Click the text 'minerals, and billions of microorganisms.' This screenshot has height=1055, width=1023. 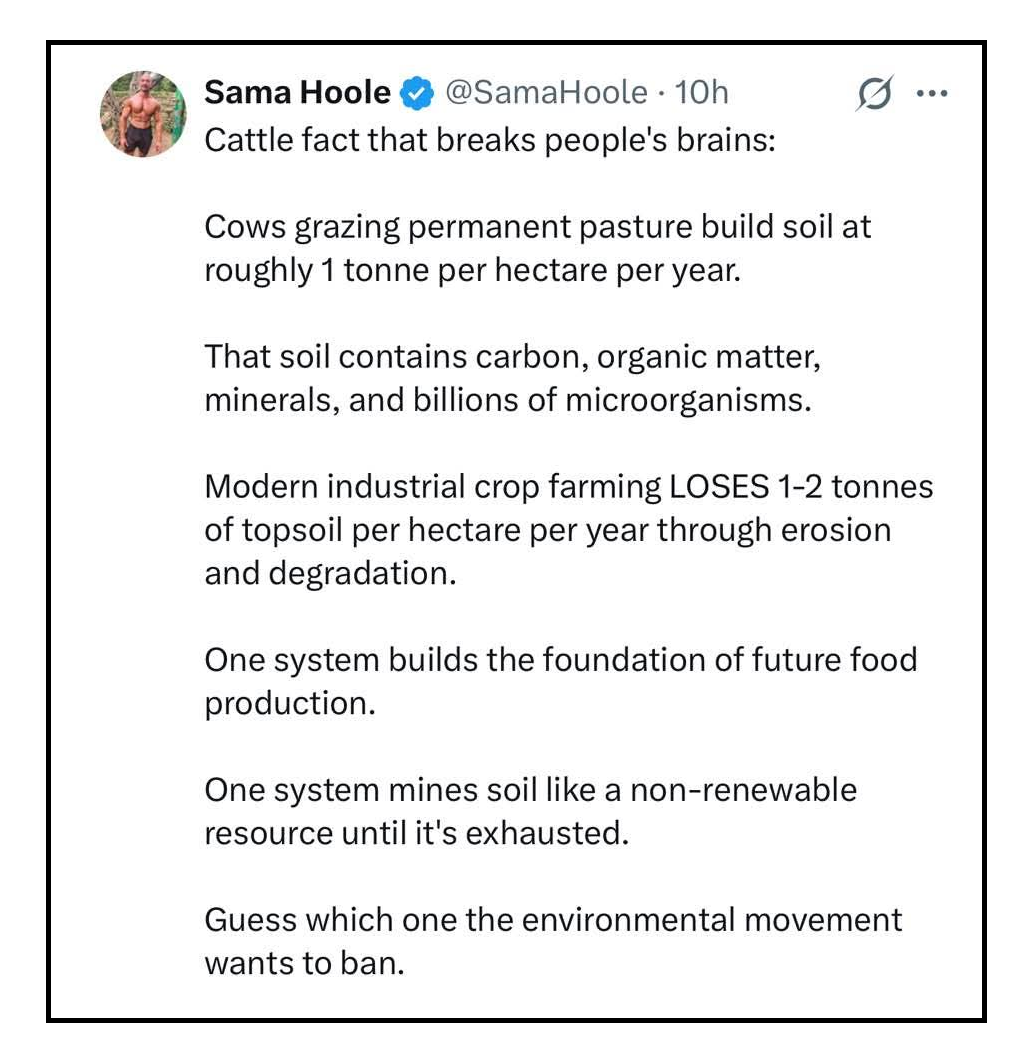(505, 400)
